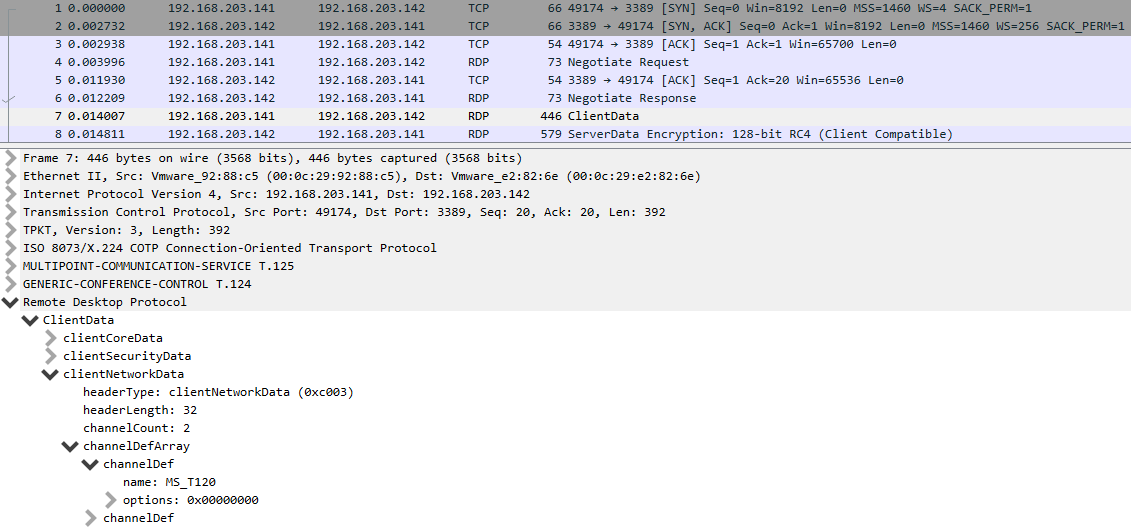Screen dimensions: 1131x532
Task: Collapse the channelDefArray node
Action: [71, 446]
